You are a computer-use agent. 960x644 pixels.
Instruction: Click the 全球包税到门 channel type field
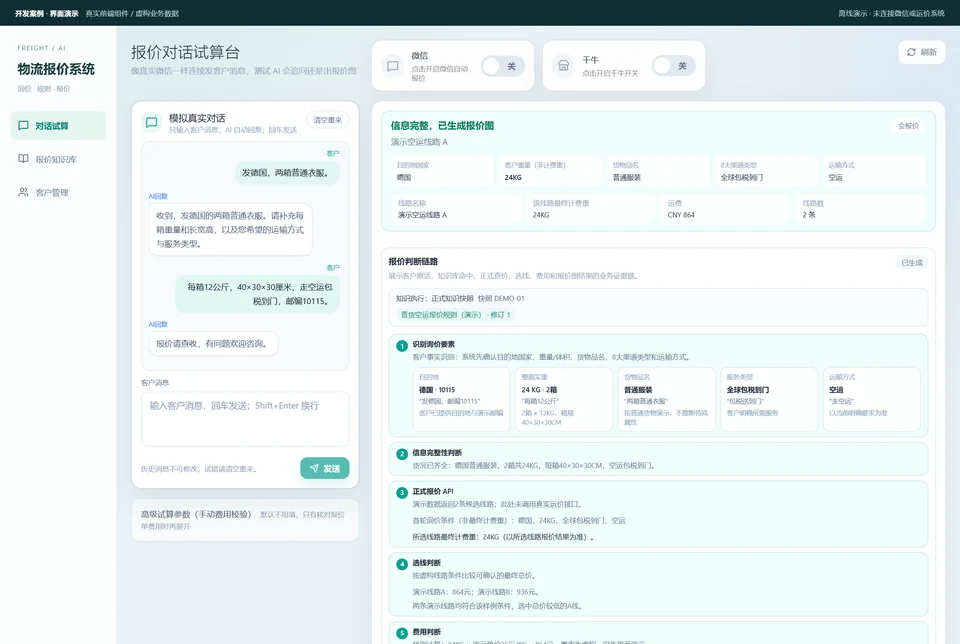point(766,171)
